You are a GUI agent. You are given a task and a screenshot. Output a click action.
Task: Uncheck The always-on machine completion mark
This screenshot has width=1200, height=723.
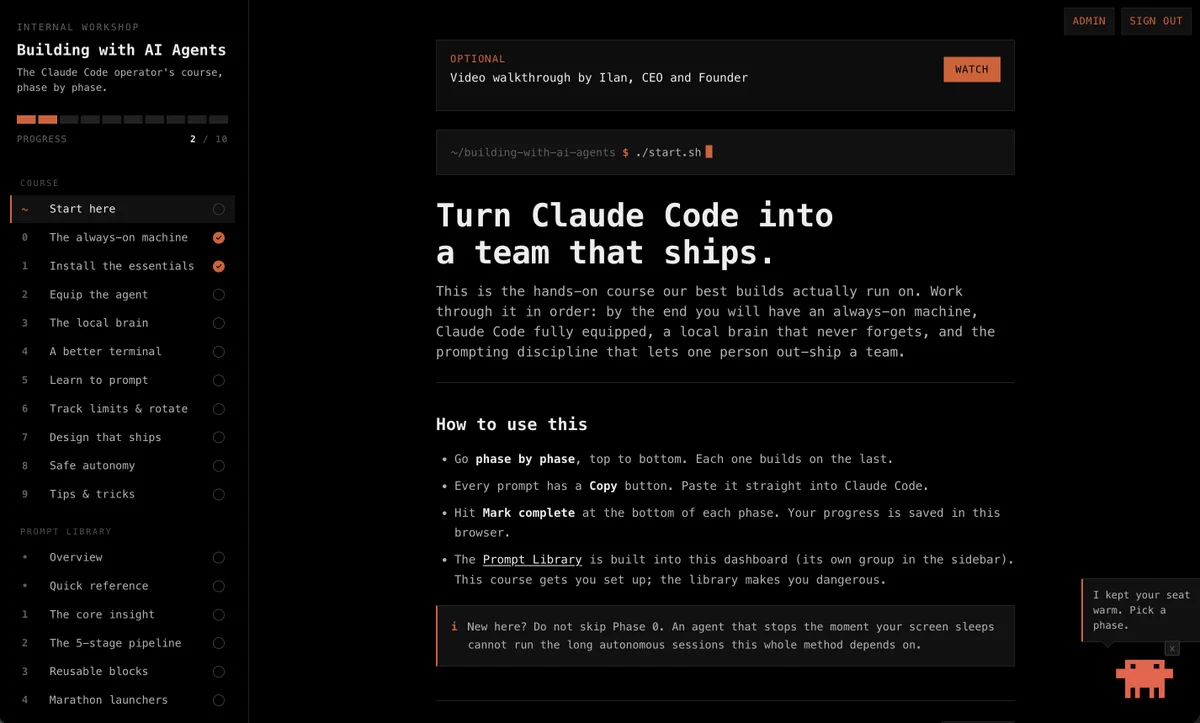[219, 238]
